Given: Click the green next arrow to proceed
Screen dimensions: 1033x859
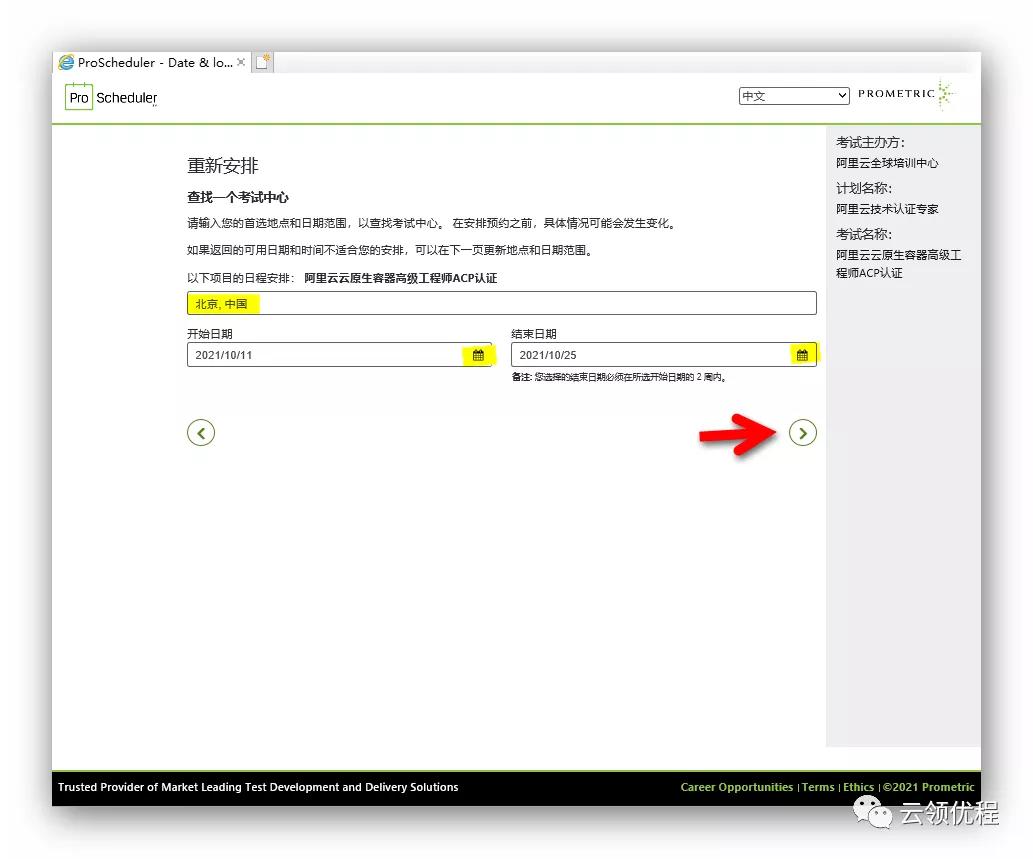Looking at the screenshot, I should 803,432.
